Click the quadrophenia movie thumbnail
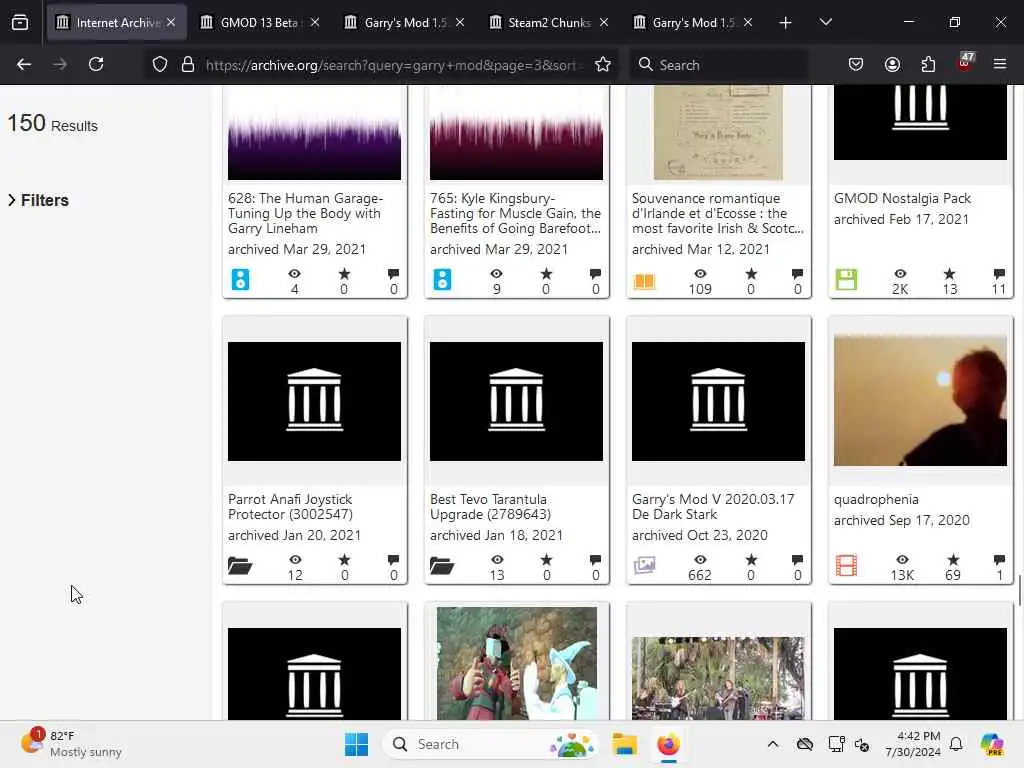 coord(920,400)
